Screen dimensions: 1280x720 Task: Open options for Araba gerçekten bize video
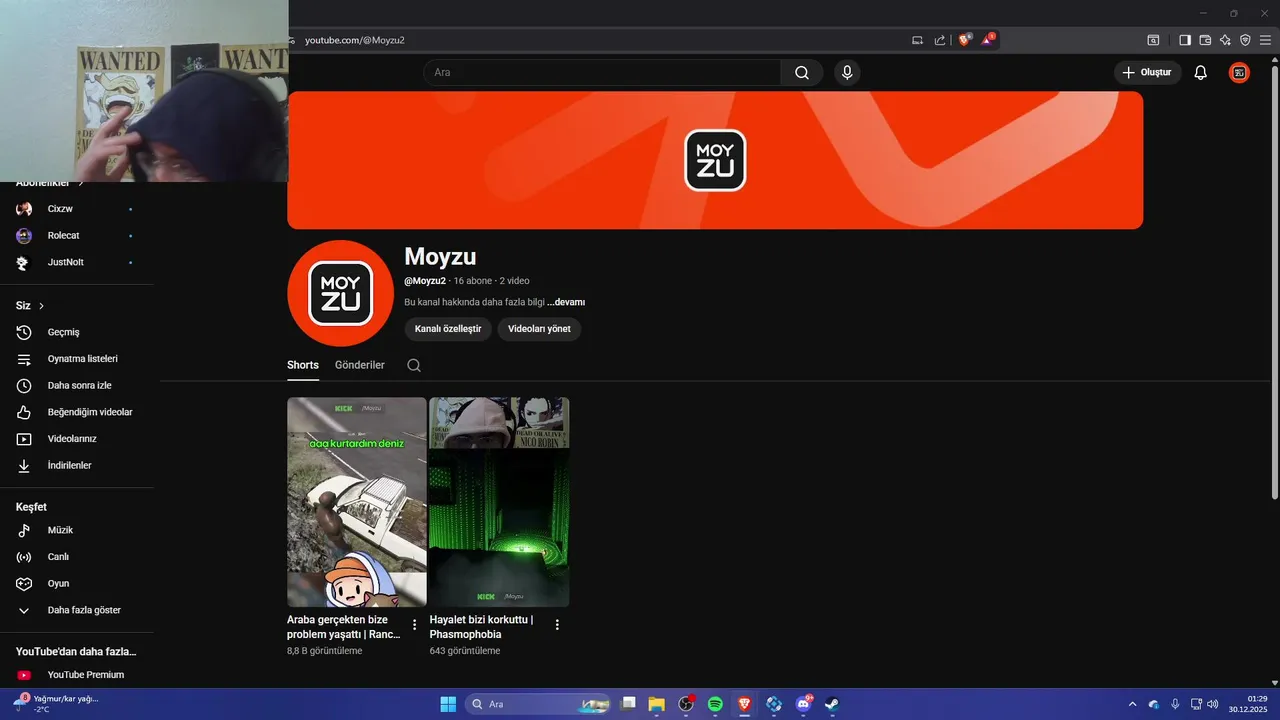coord(415,625)
